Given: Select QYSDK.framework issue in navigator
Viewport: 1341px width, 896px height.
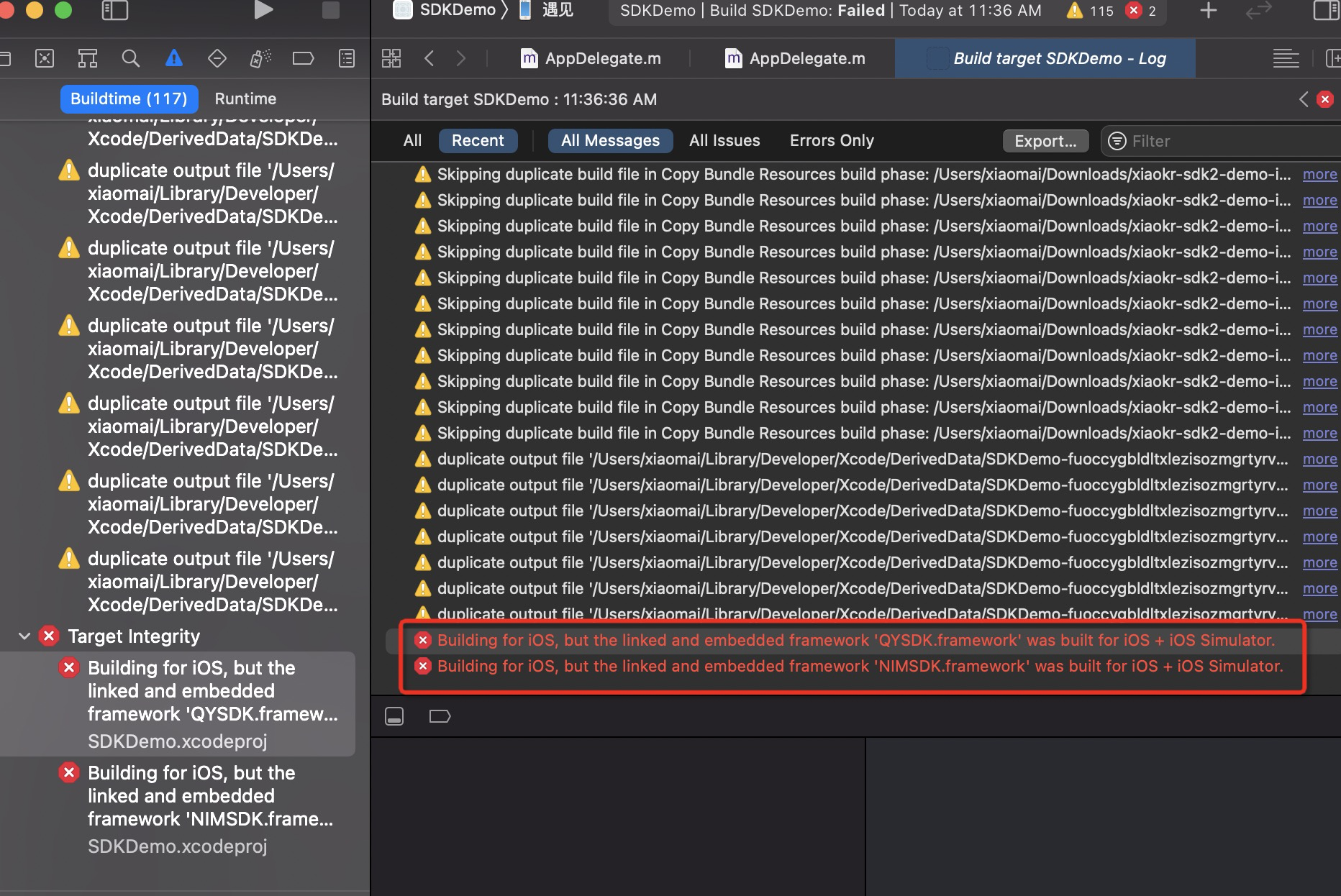Looking at the screenshot, I should click(x=178, y=704).
